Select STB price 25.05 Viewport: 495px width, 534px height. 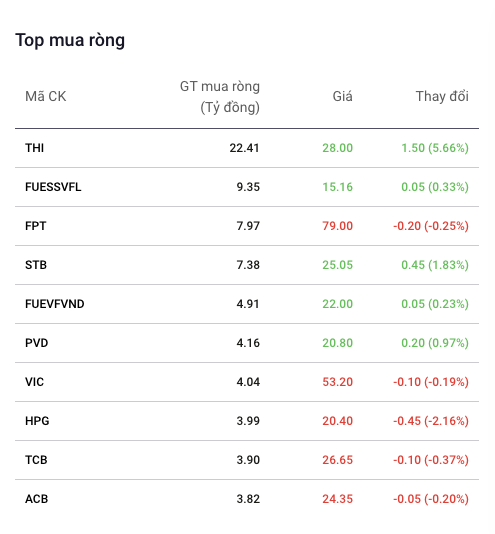[x=337, y=265]
